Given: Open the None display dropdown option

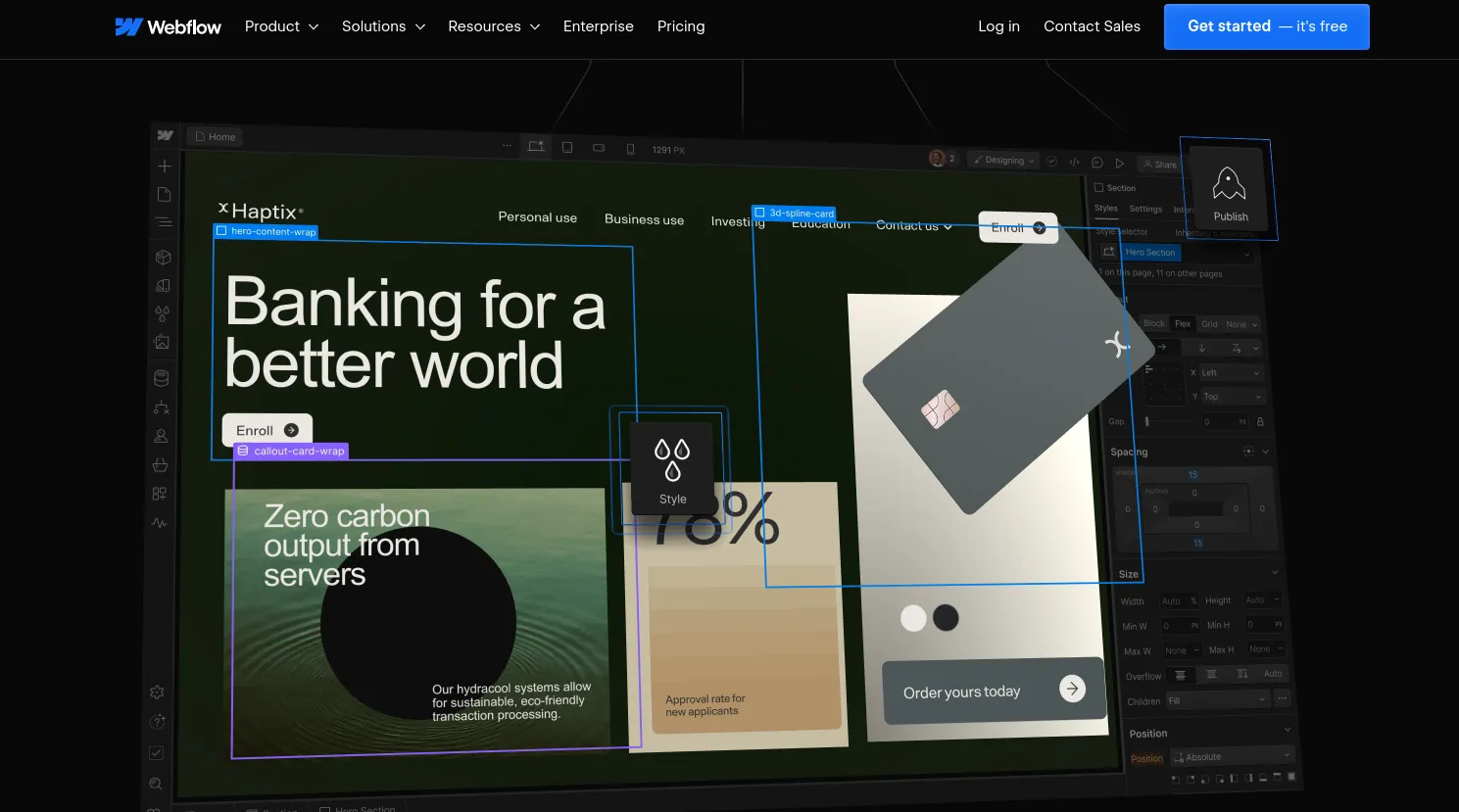Looking at the screenshot, I should 1241,324.
